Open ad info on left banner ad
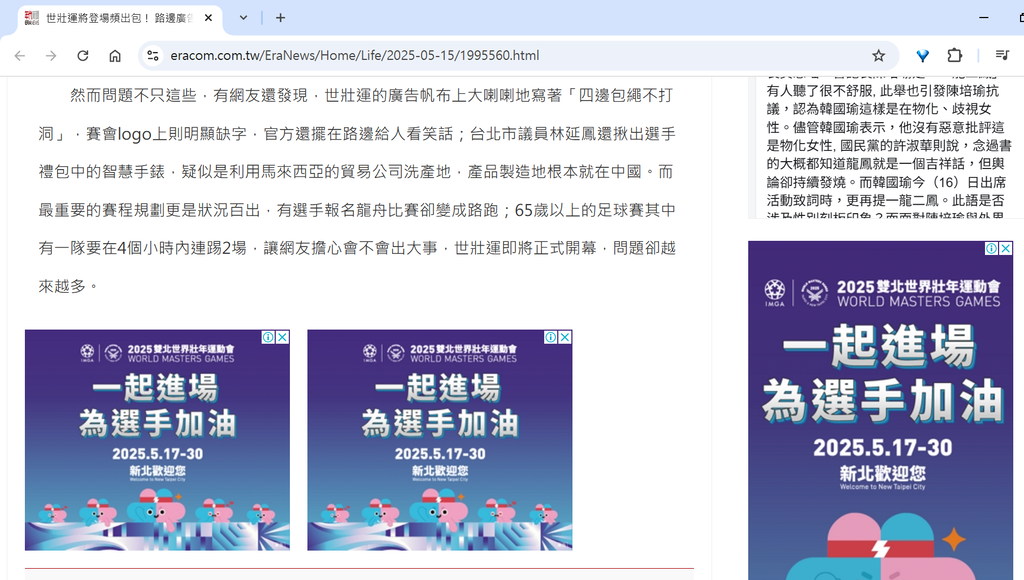The height and width of the screenshot is (580, 1024). click(x=268, y=337)
